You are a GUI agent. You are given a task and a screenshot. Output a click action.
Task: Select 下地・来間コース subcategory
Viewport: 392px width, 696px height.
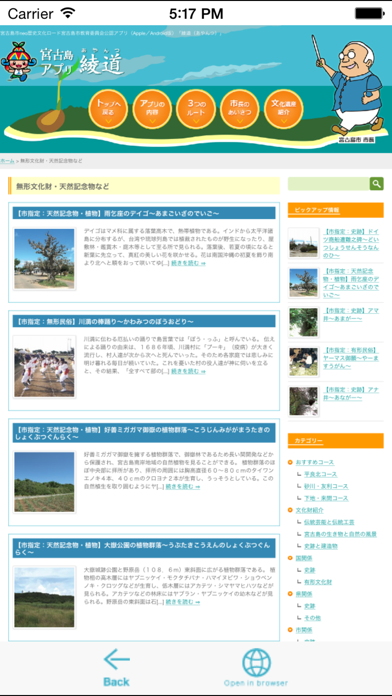click(x=326, y=498)
